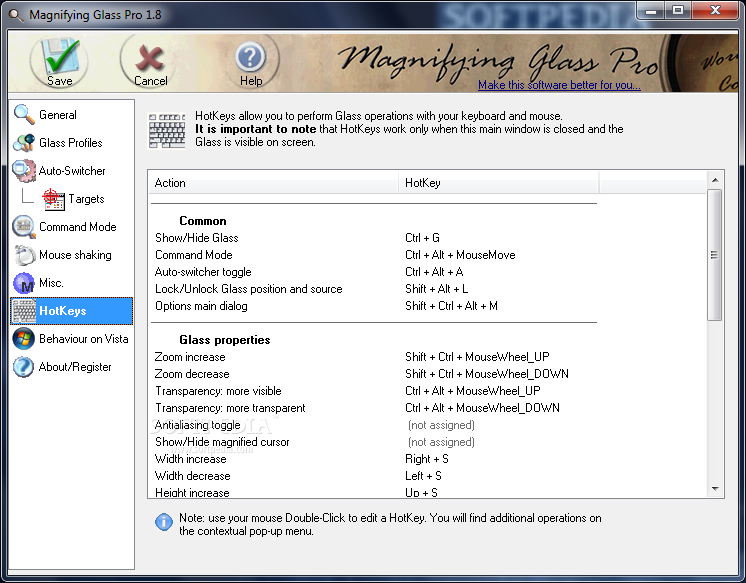Go to Command Mode settings
Image resolution: width=746 pixels, height=583 pixels.
click(x=78, y=227)
